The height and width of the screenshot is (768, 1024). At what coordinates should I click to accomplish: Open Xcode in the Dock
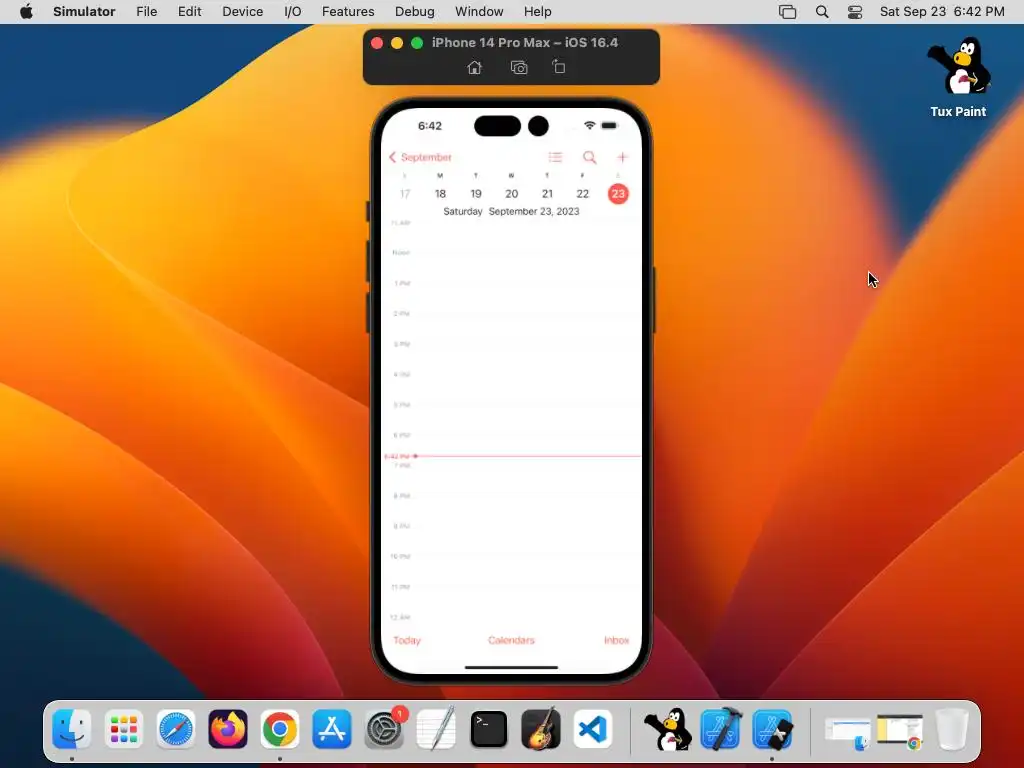click(720, 729)
